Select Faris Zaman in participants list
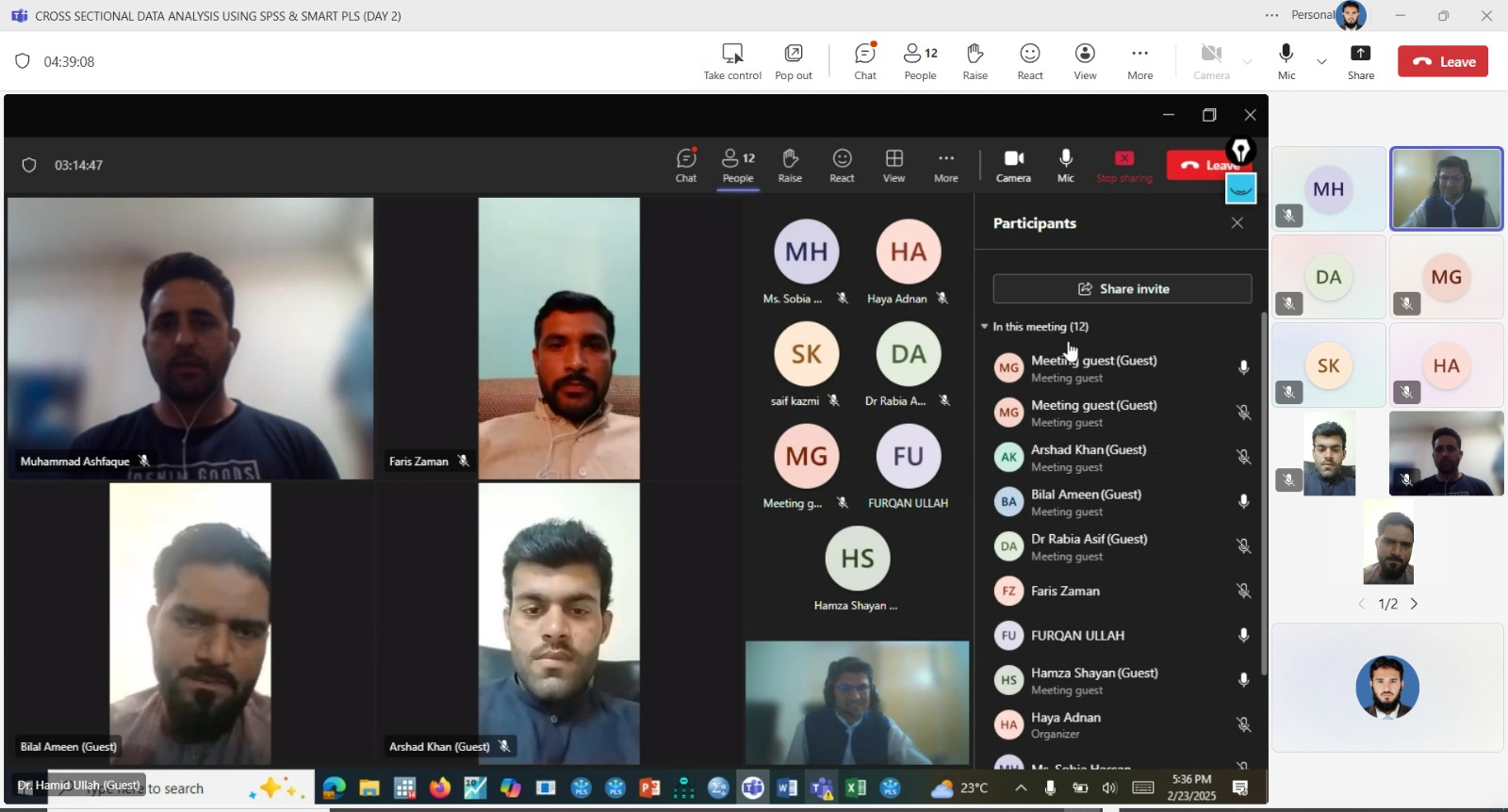This screenshot has height=812, width=1508. pos(1065,591)
